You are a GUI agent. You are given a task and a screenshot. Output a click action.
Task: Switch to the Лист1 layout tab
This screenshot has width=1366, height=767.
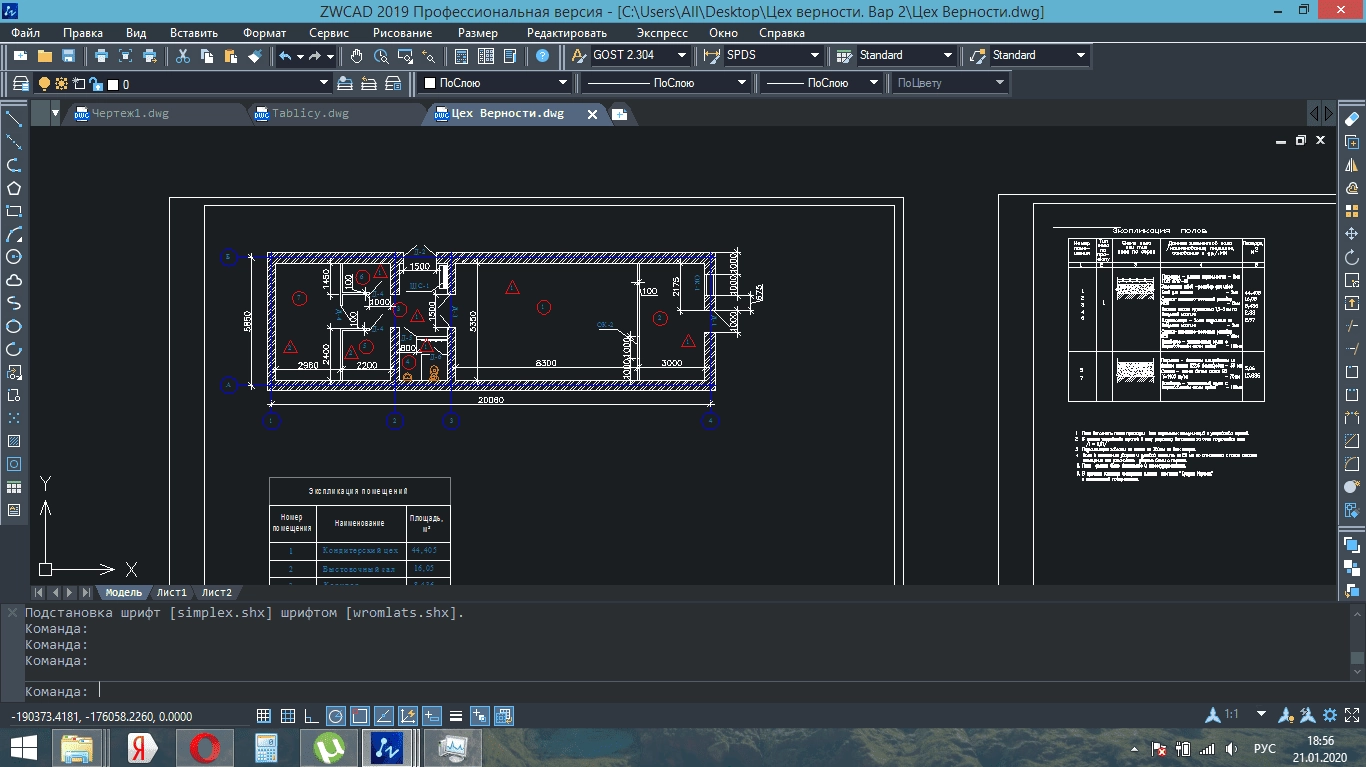click(x=172, y=593)
